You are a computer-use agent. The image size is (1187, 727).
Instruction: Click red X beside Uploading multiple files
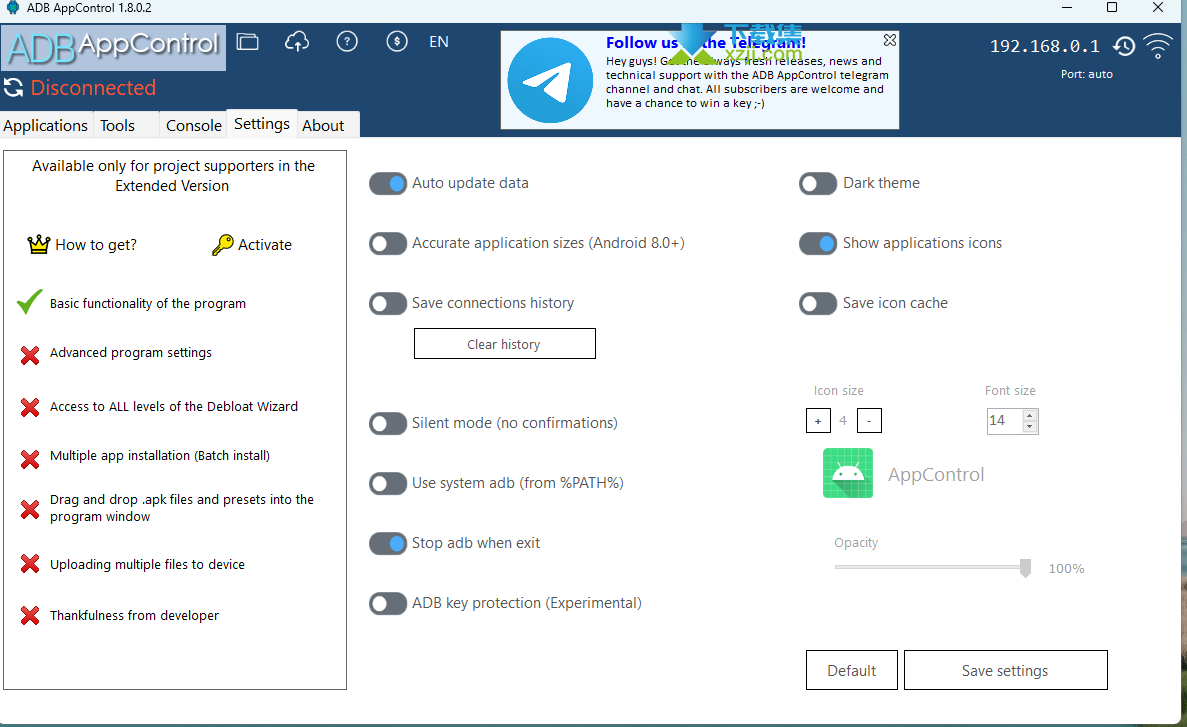coord(30,563)
